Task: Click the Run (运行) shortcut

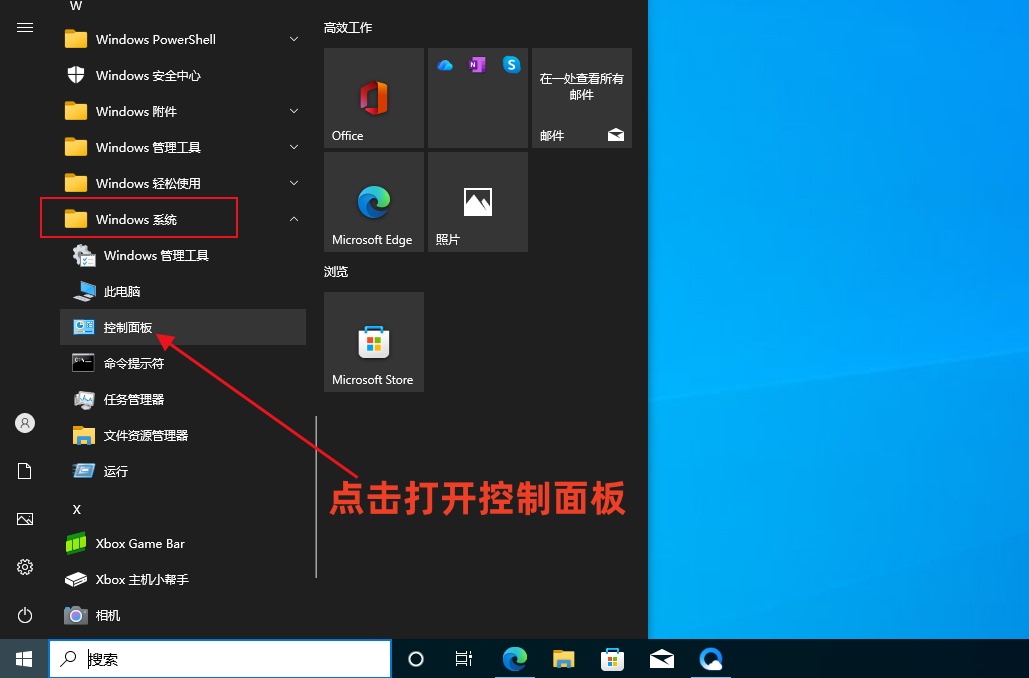Action: (x=115, y=471)
